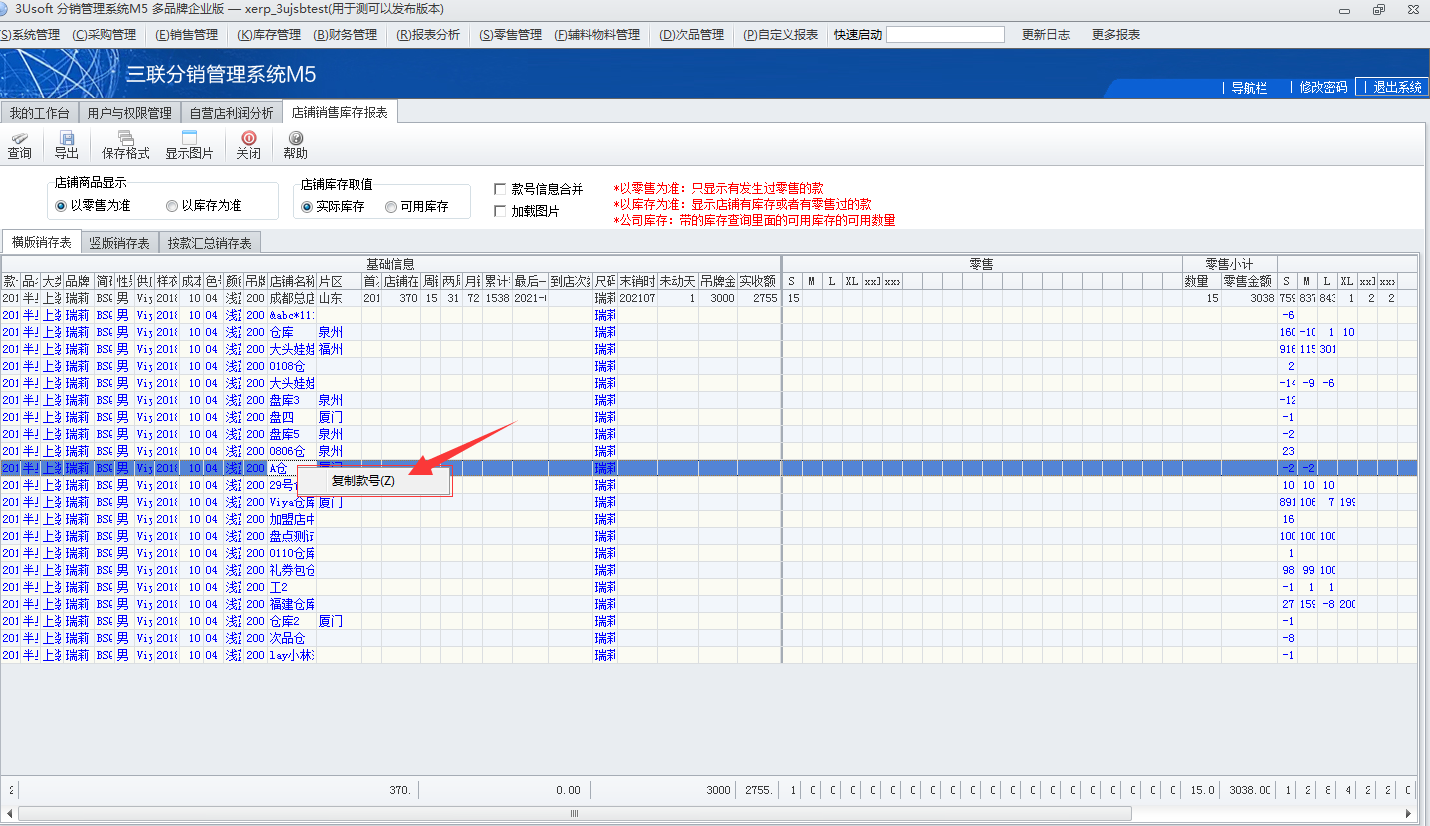
Task: Click the 显示图片 show picture icon
Action: (x=189, y=145)
